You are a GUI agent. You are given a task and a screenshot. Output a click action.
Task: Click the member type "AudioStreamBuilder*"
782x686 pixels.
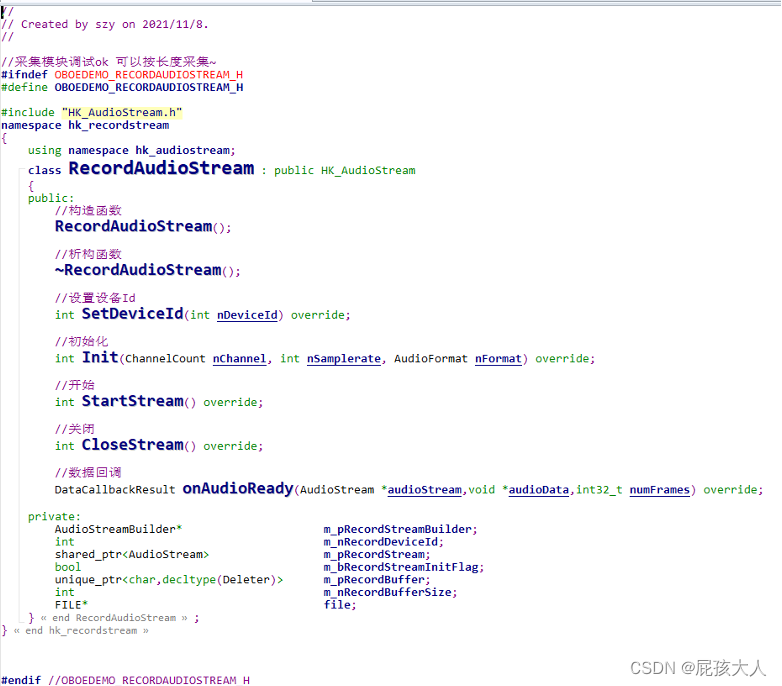119,529
